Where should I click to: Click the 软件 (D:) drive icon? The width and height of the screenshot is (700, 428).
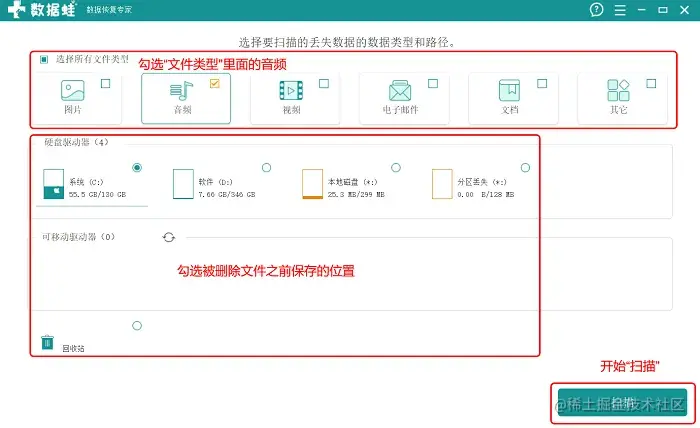tap(183, 183)
